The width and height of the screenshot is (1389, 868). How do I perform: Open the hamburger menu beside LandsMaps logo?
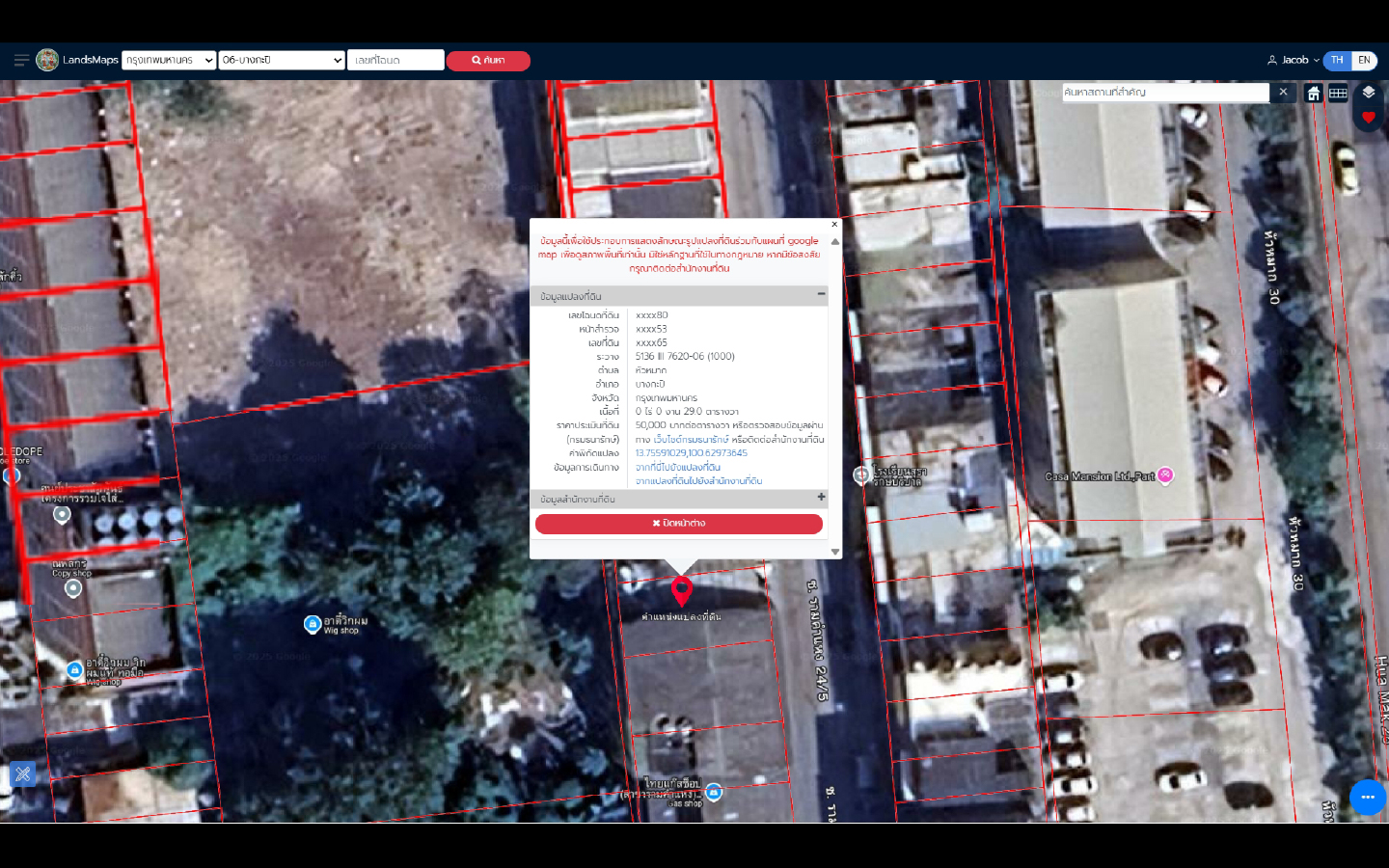point(21,60)
